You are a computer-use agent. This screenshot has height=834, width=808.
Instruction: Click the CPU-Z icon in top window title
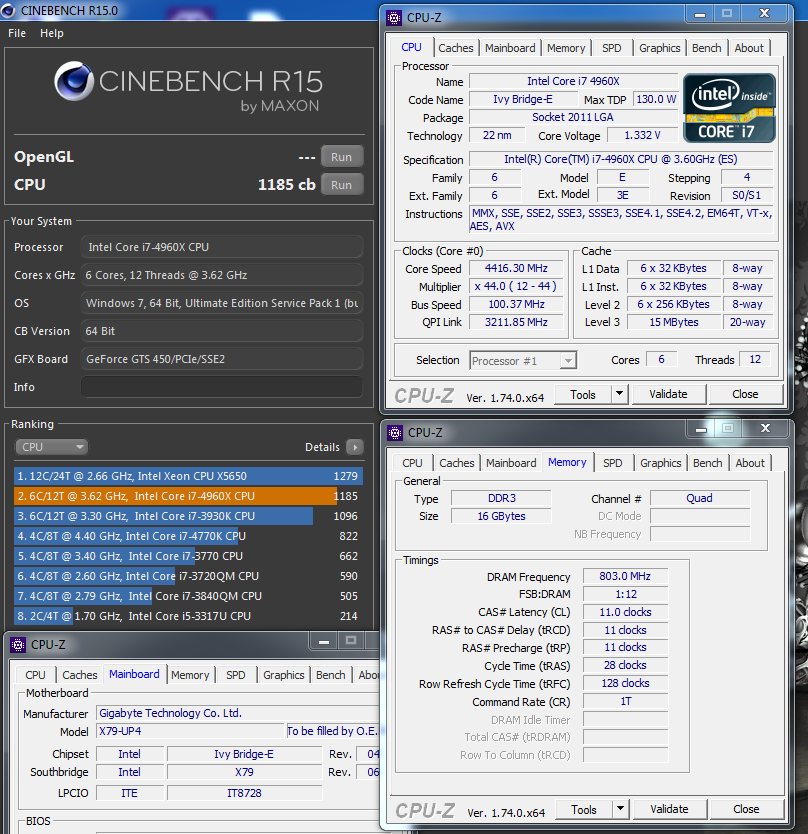[x=394, y=18]
